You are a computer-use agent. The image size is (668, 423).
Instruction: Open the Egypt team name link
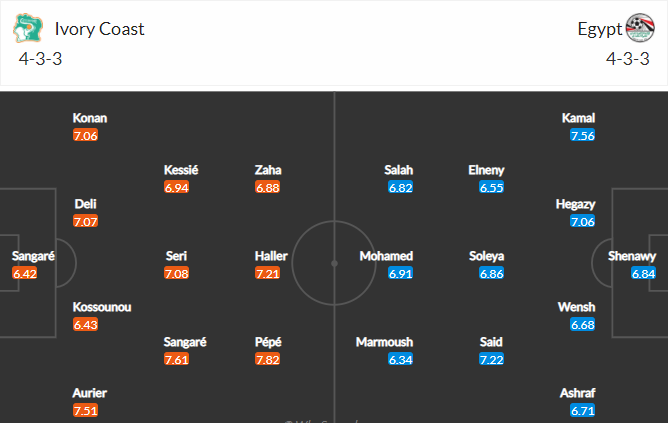click(x=600, y=29)
